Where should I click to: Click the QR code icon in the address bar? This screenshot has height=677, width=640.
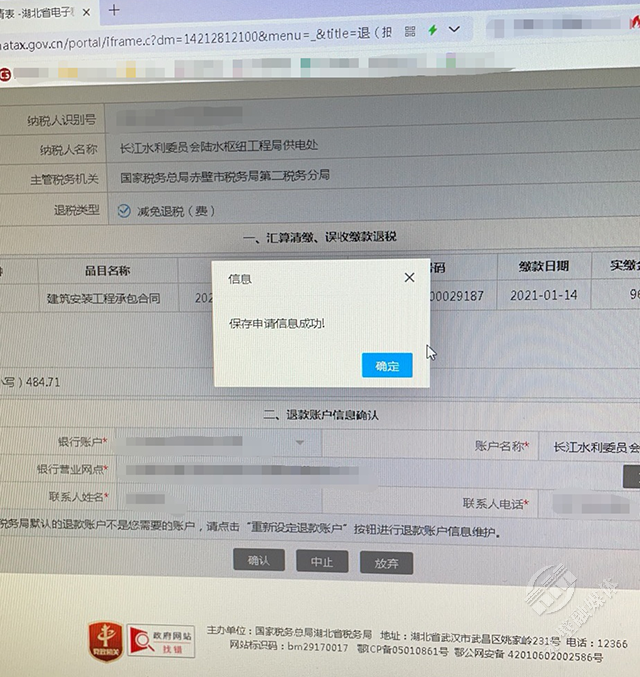tap(410, 31)
